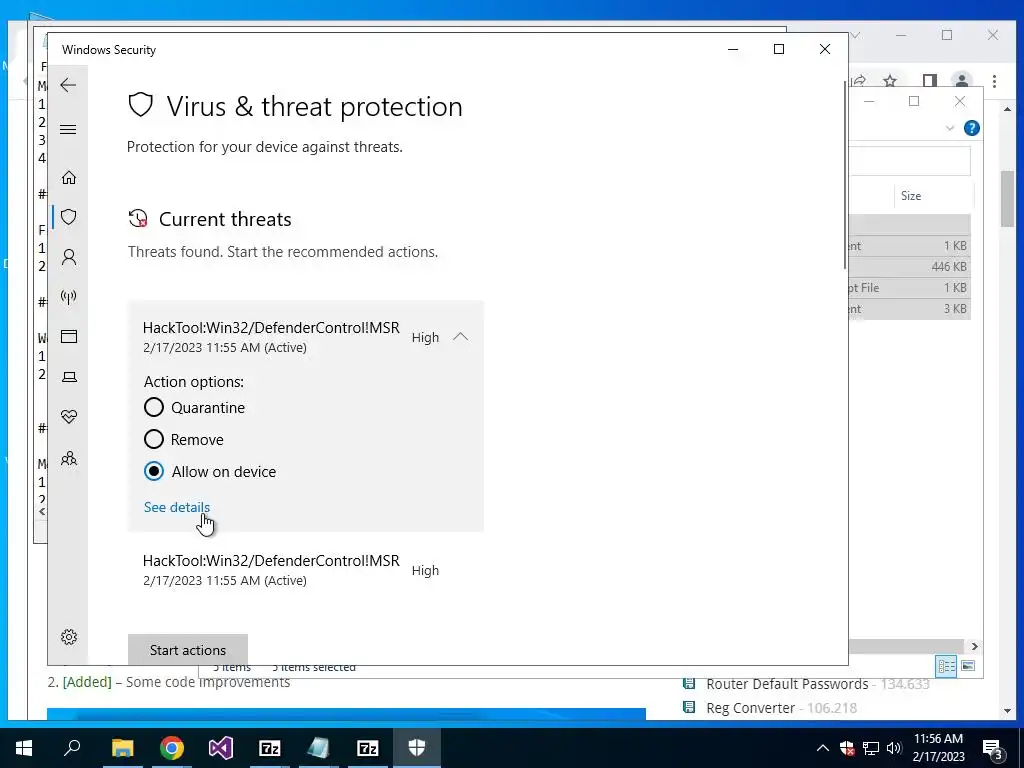Screen dimensions: 1024x768
Task: Select the Remove radio option
Action: tap(153, 439)
